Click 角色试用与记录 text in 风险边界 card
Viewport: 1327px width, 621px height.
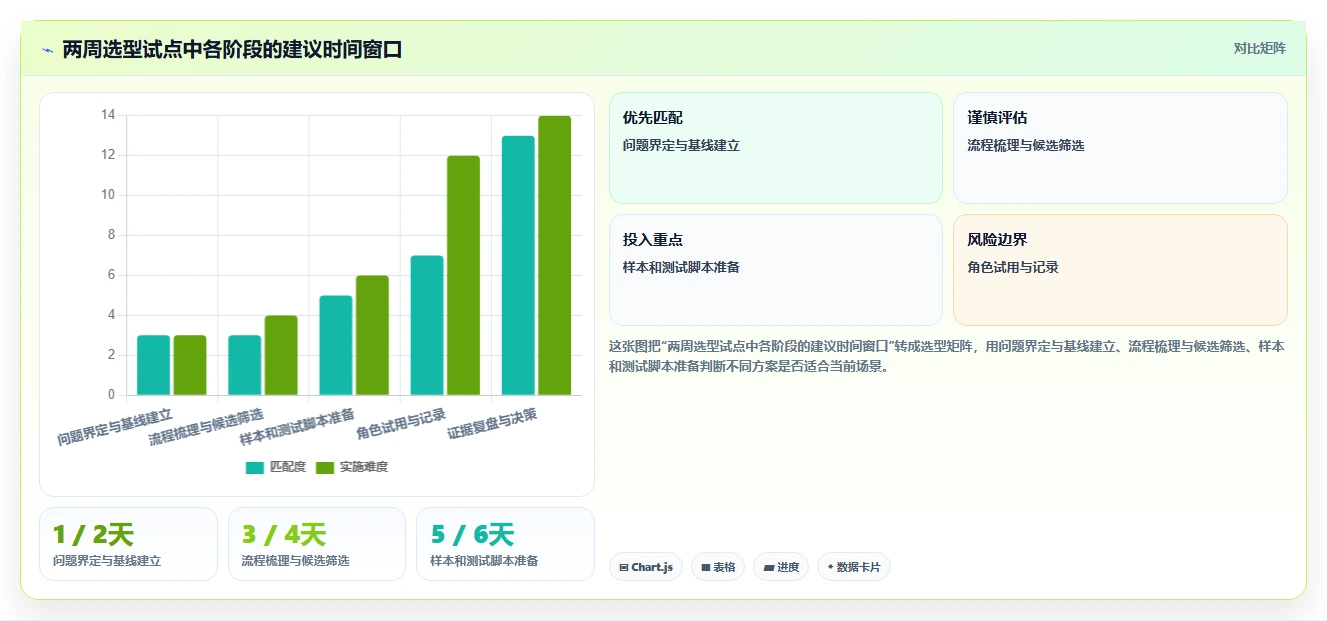[x=1013, y=267]
